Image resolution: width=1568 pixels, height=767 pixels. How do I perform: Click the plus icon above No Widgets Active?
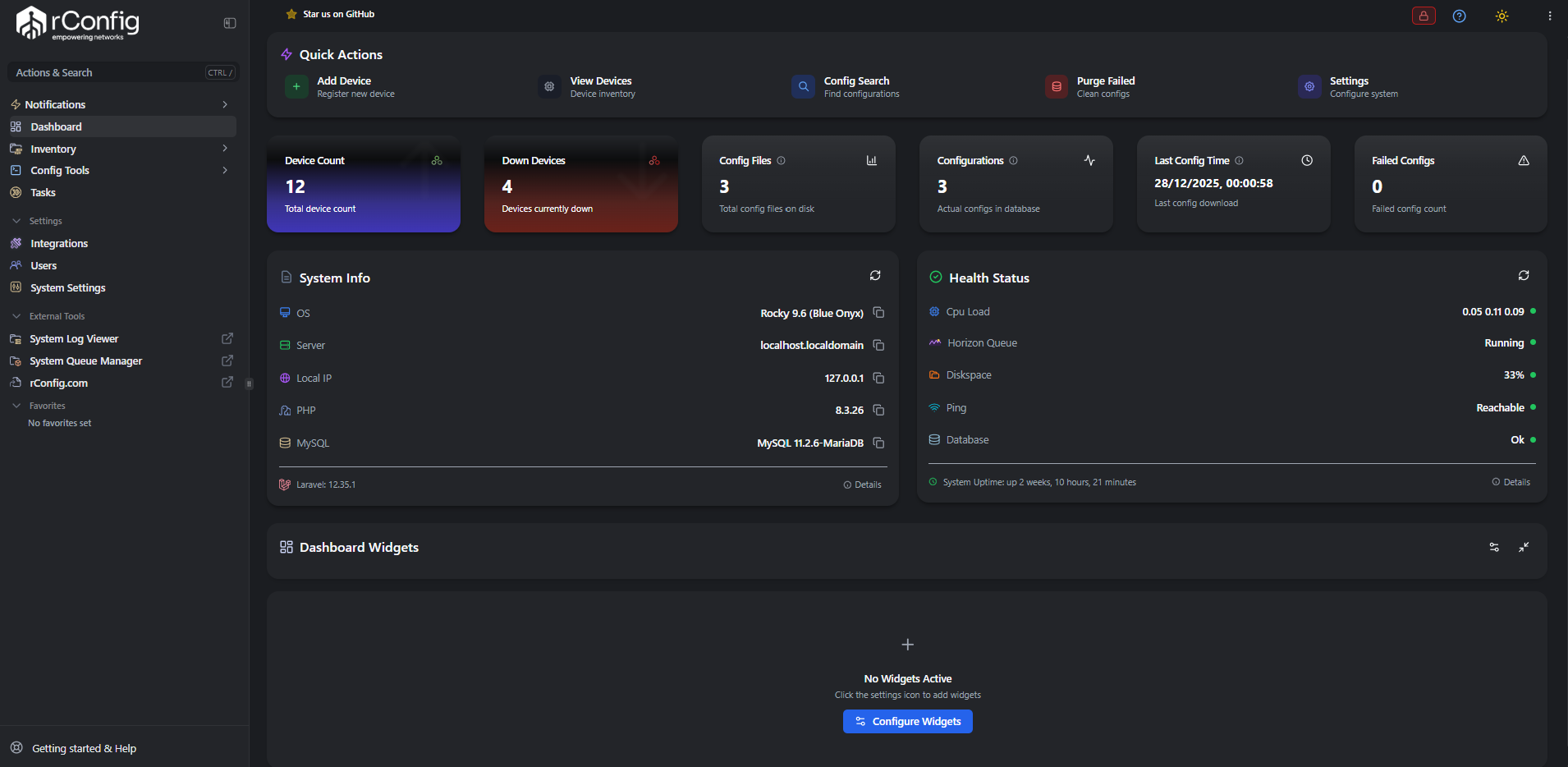click(x=908, y=645)
